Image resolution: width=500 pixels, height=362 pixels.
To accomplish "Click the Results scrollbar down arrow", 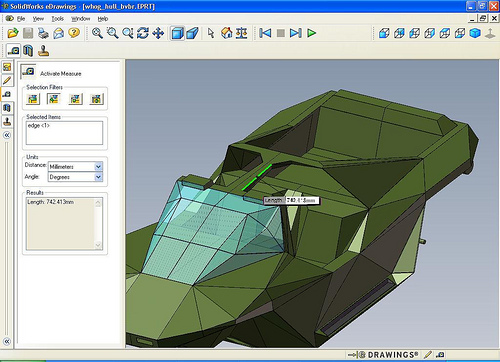I will tap(98, 245).
